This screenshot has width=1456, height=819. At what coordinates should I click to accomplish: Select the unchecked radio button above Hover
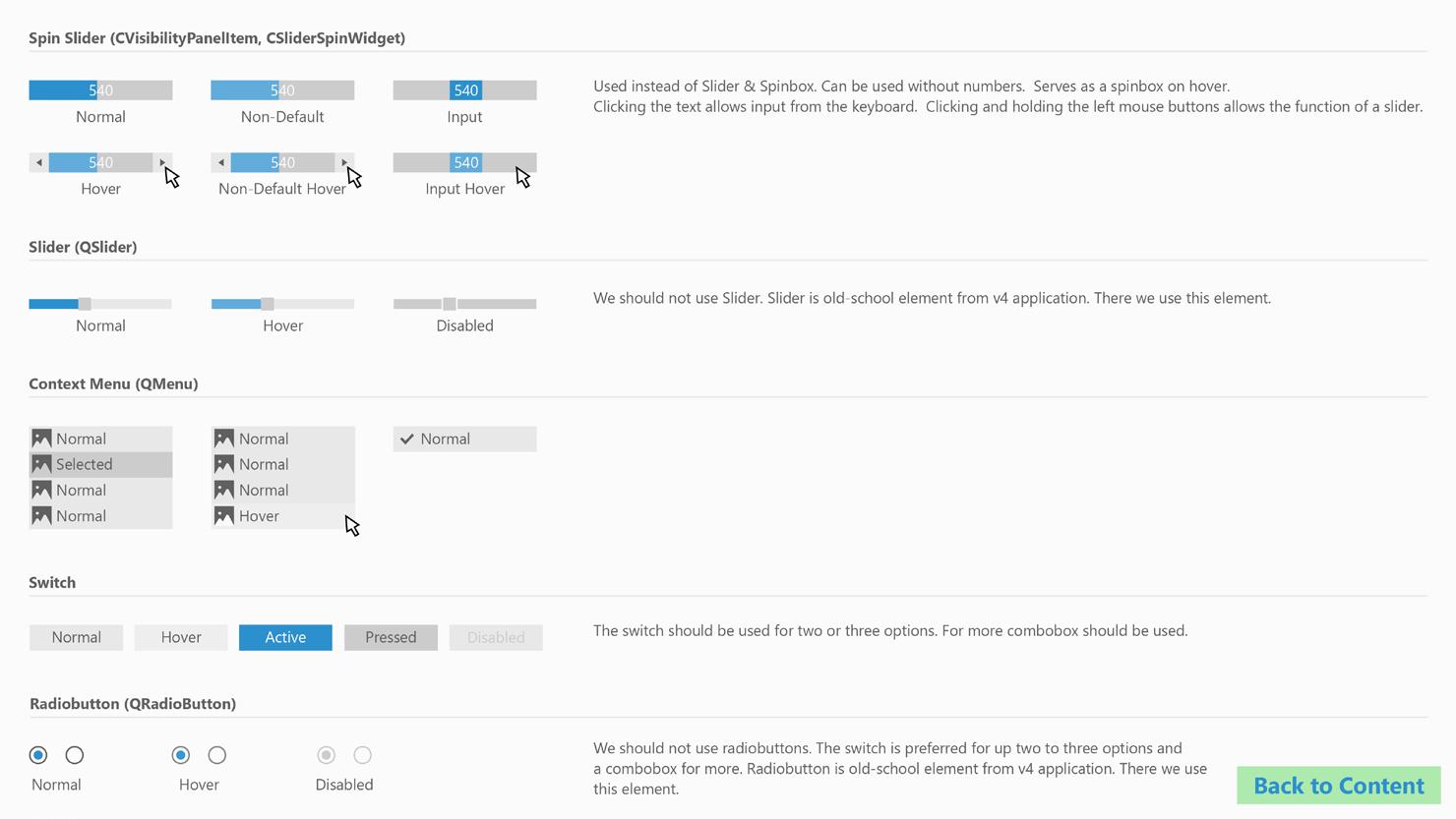tap(217, 755)
